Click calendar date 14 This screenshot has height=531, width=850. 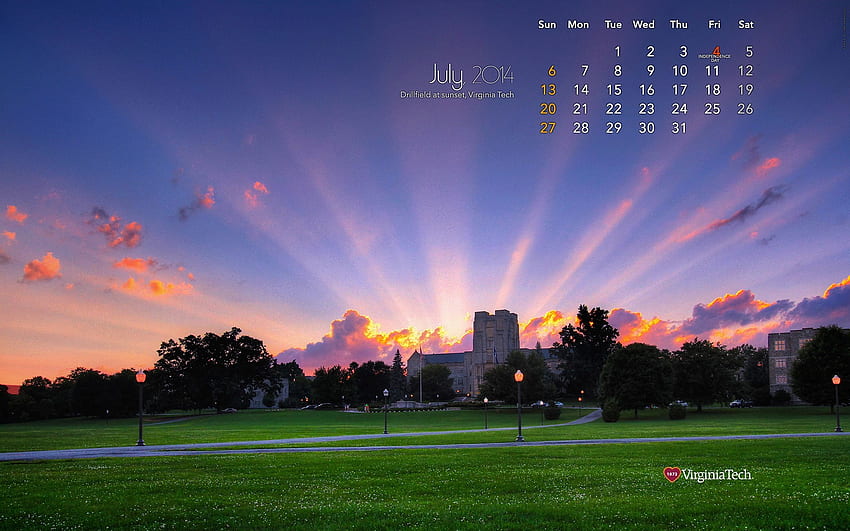pyautogui.click(x=581, y=90)
